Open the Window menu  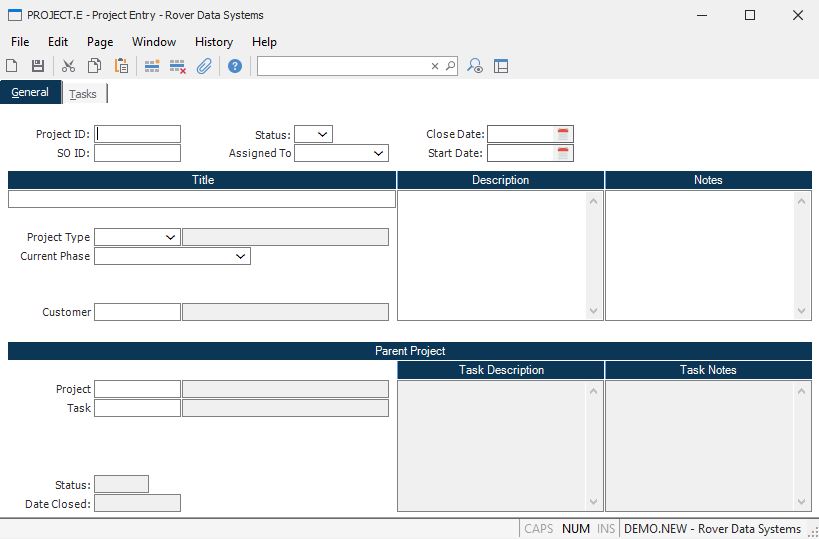click(154, 42)
